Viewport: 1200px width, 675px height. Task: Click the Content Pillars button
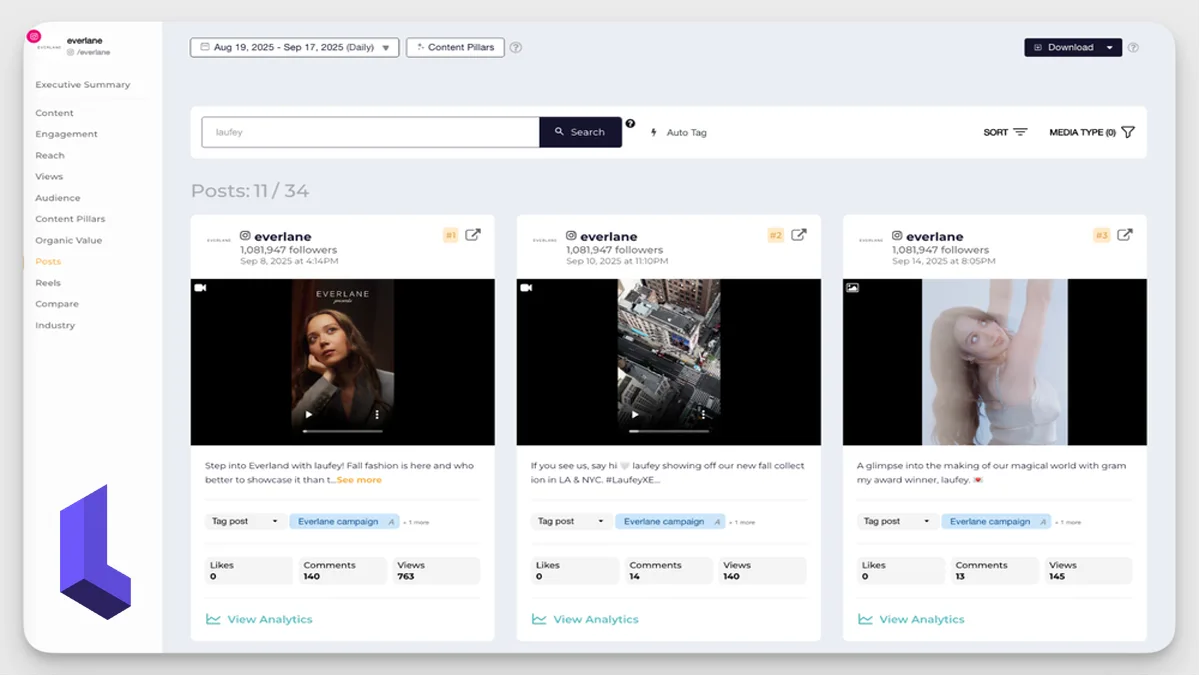[x=455, y=46]
